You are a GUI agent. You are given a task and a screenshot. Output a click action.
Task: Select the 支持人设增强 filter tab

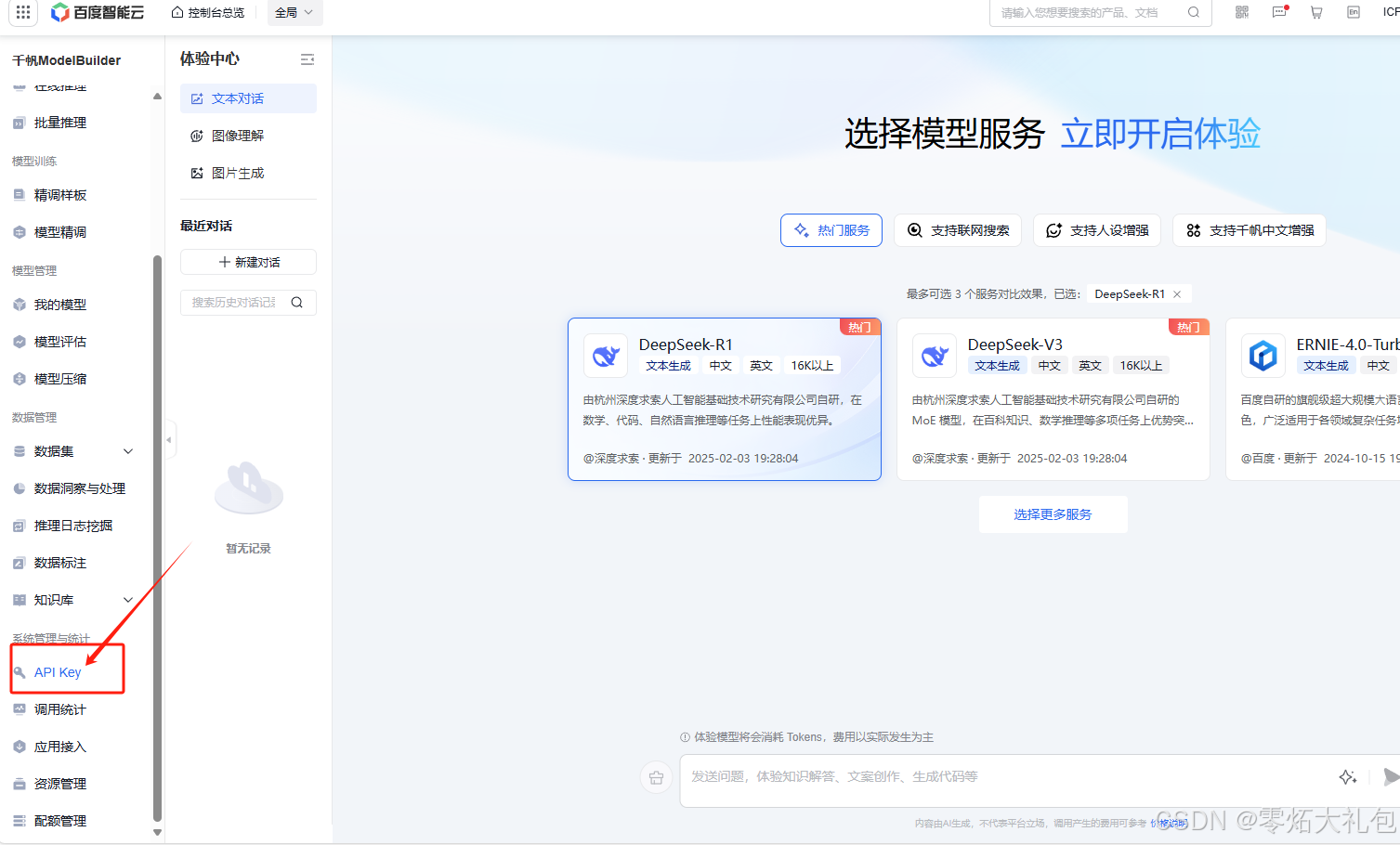pyautogui.click(x=1097, y=230)
